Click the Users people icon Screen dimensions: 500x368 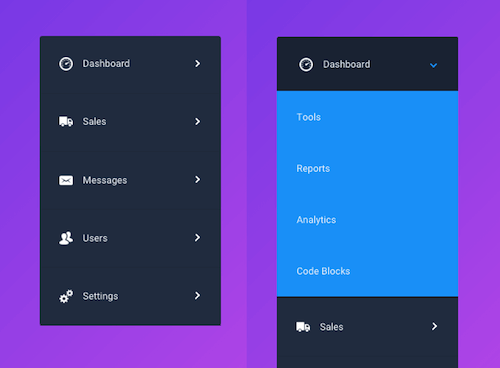66,238
